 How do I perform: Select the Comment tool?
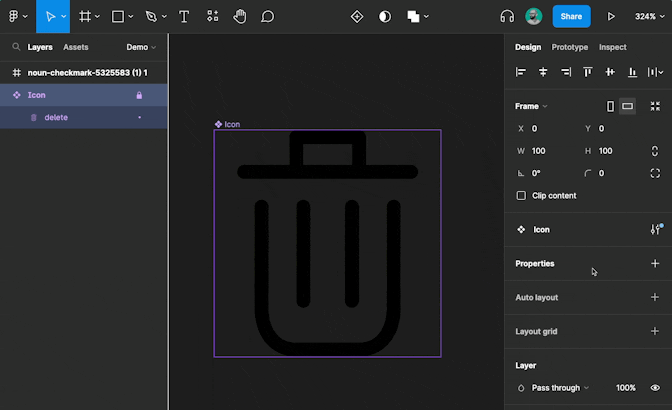click(x=267, y=17)
